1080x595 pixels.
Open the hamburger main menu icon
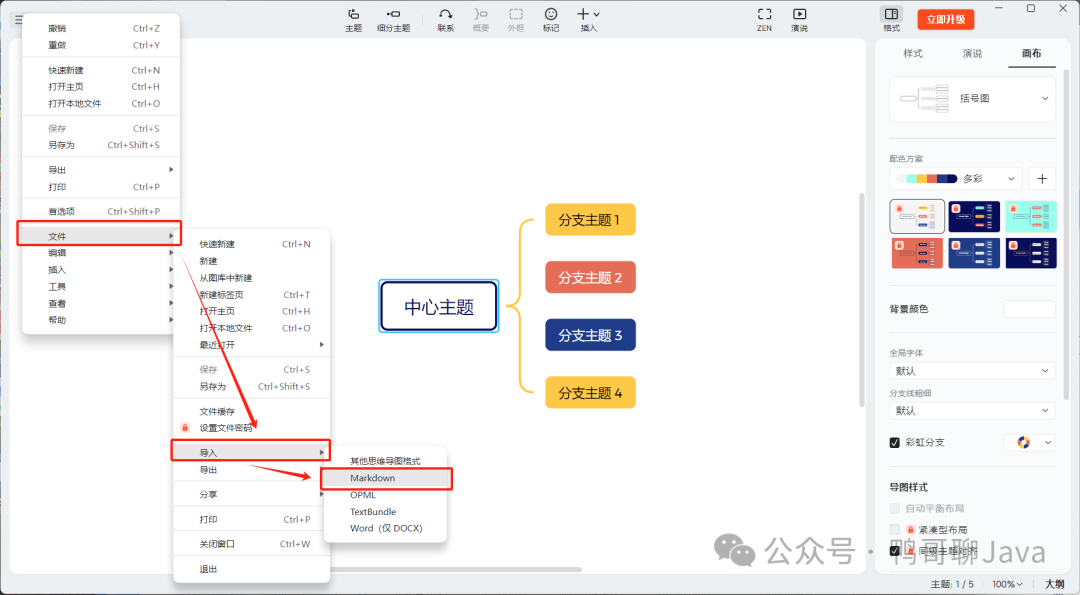(19, 20)
